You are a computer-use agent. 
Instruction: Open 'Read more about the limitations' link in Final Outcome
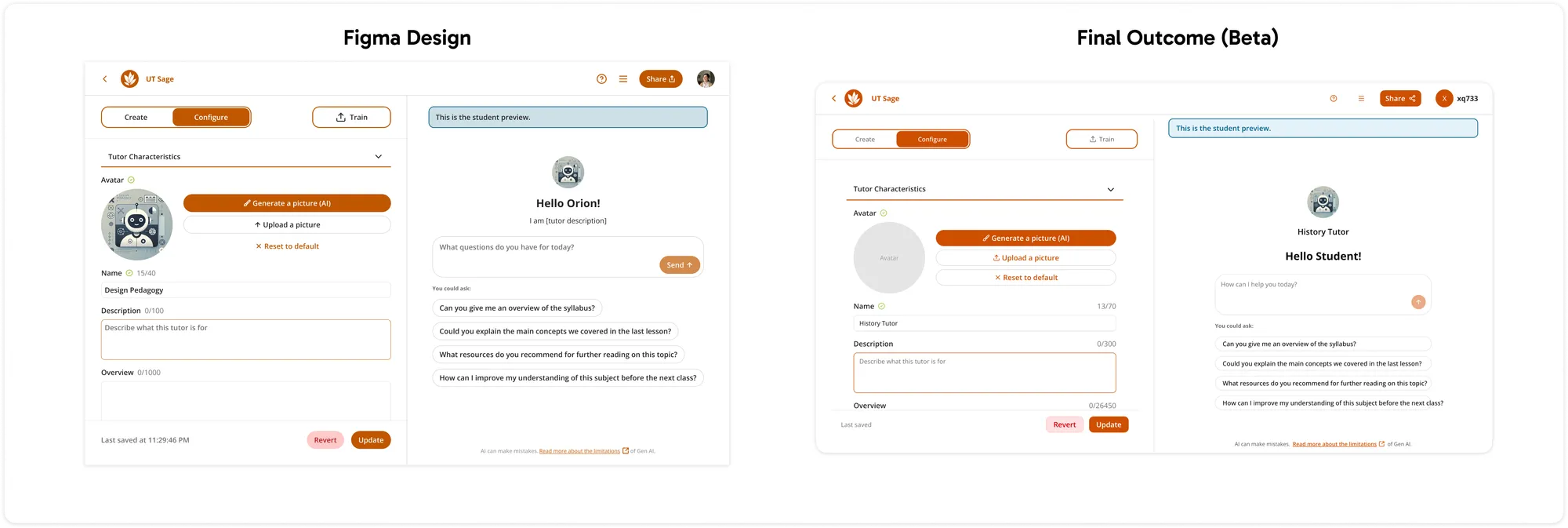[1334, 444]
